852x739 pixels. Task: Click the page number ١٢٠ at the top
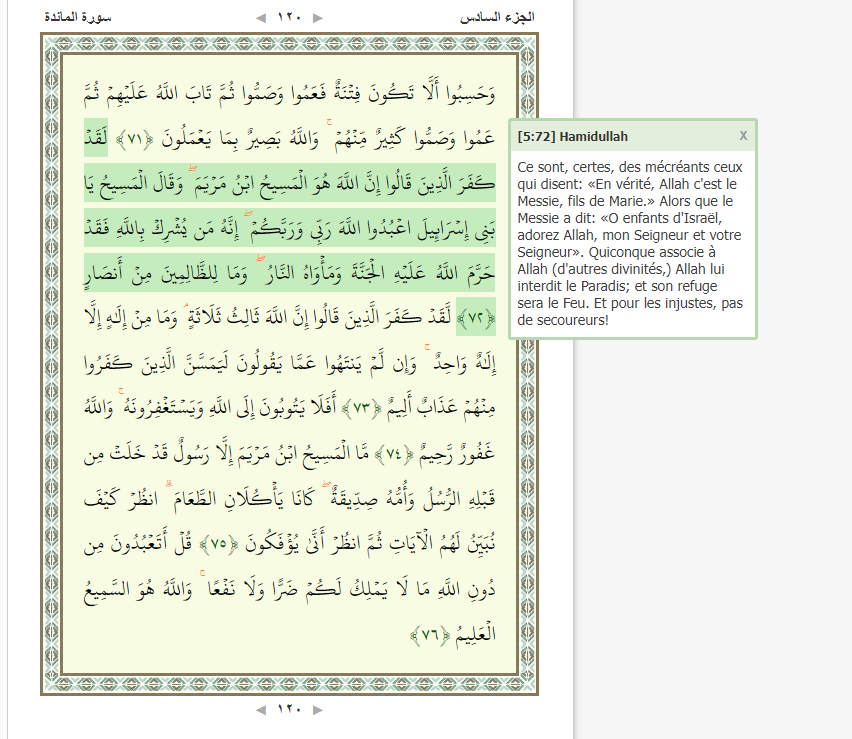(x=289, y=18)
